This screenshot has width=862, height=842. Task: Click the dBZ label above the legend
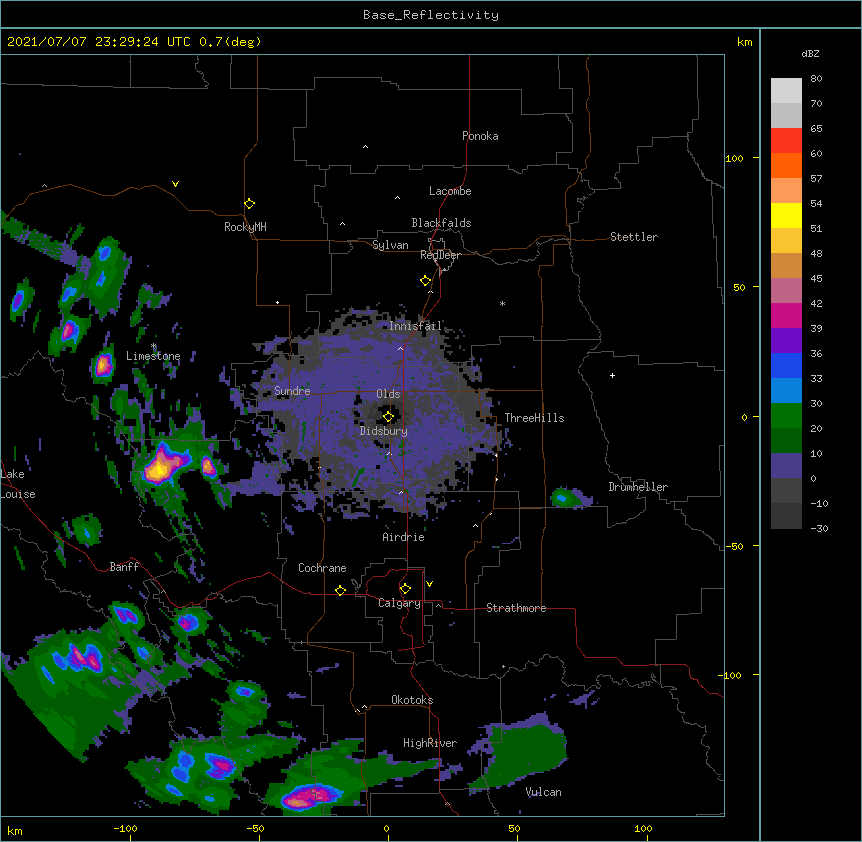point(810,54)
